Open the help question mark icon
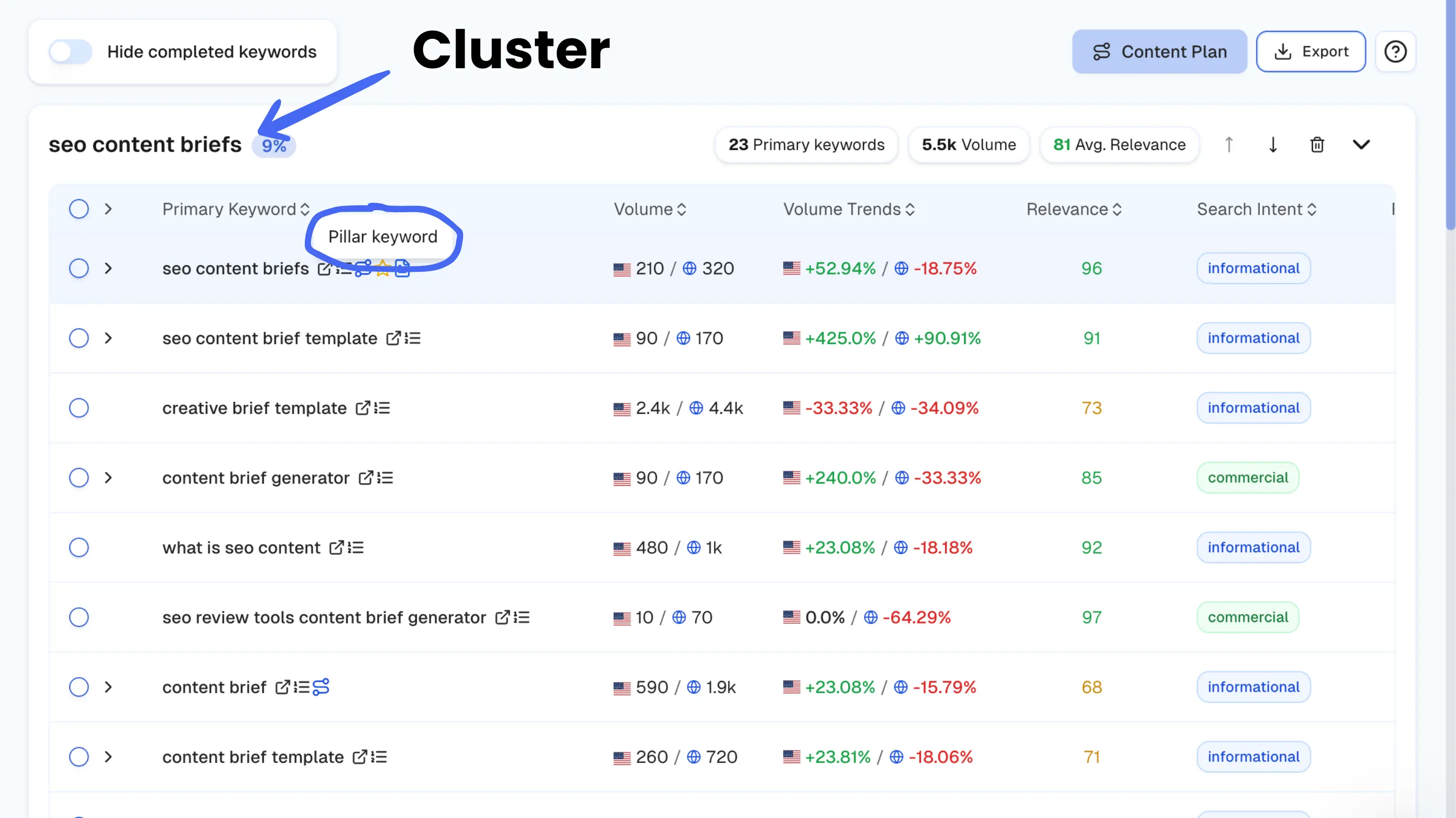The height and width of the screenshot is (818, 1456). (1395, 52)
